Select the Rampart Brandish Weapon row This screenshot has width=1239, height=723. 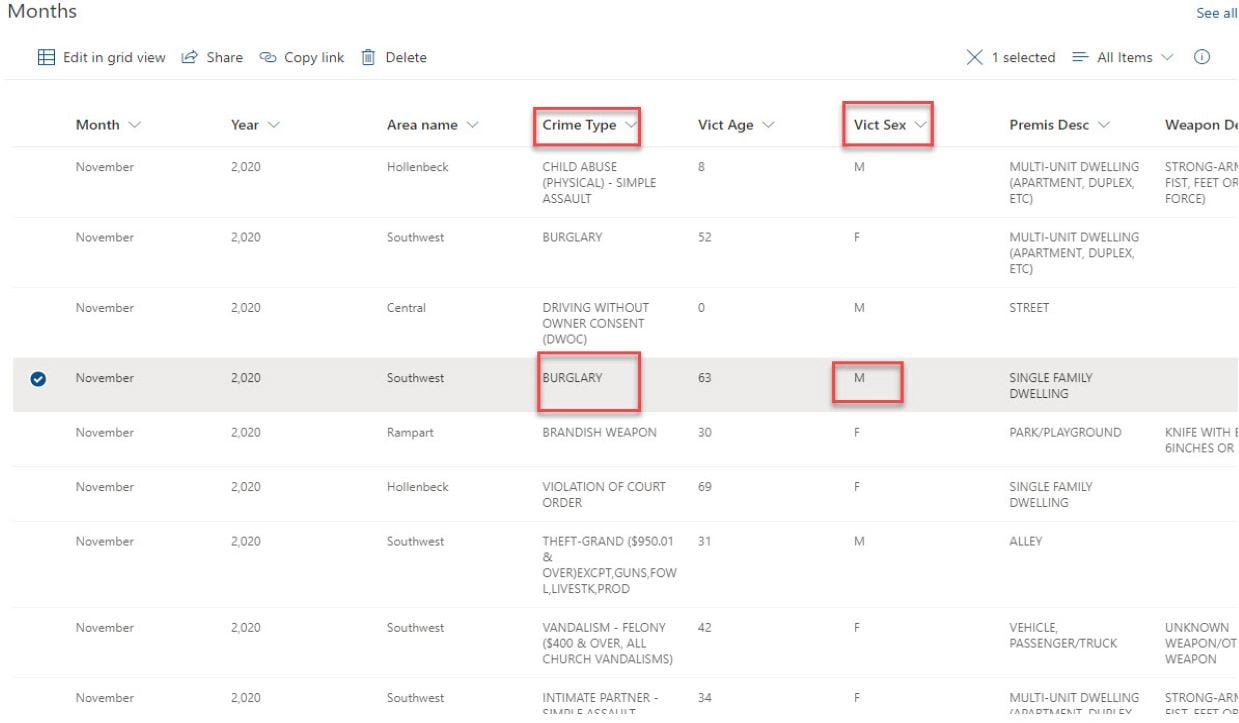click(x=38, y=433)
